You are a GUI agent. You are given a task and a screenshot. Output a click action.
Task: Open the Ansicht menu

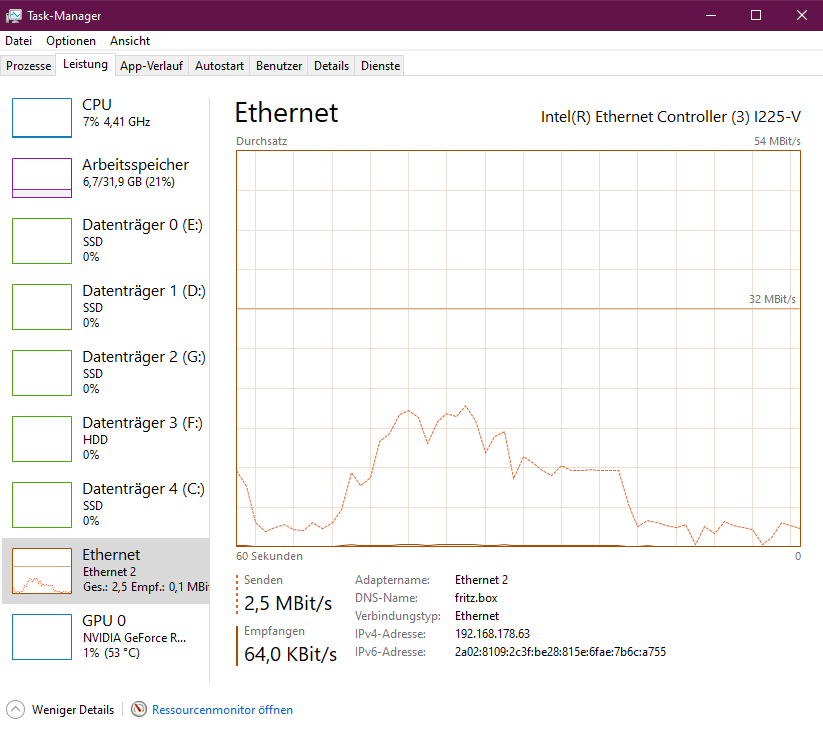point(130,41)
